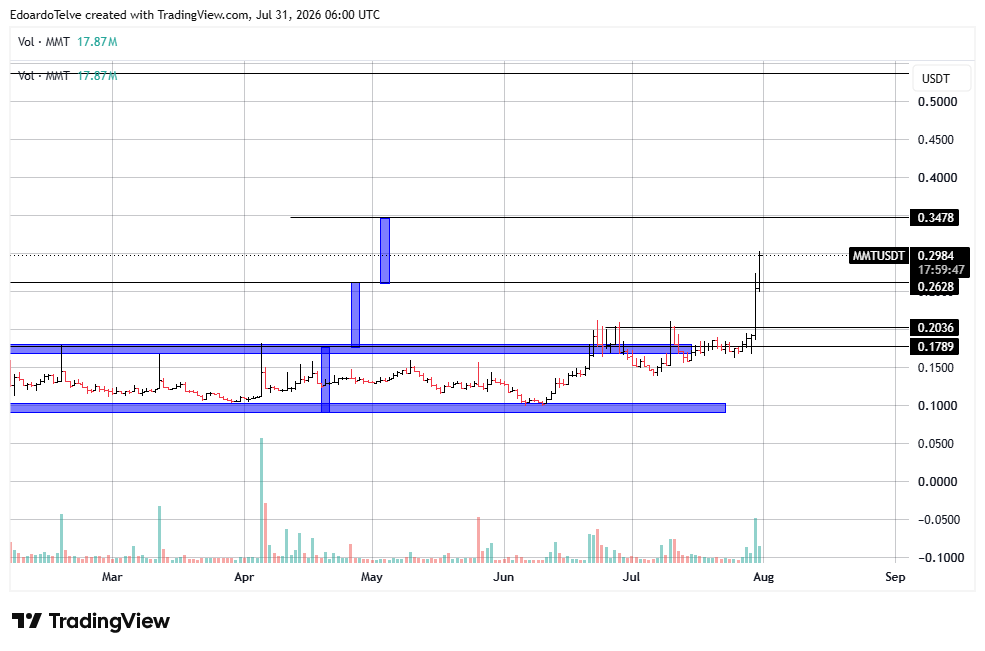The width and height of the screenshot is (985, 651).
Task: Click the May label on time axis
Action: tap(372, 577)
